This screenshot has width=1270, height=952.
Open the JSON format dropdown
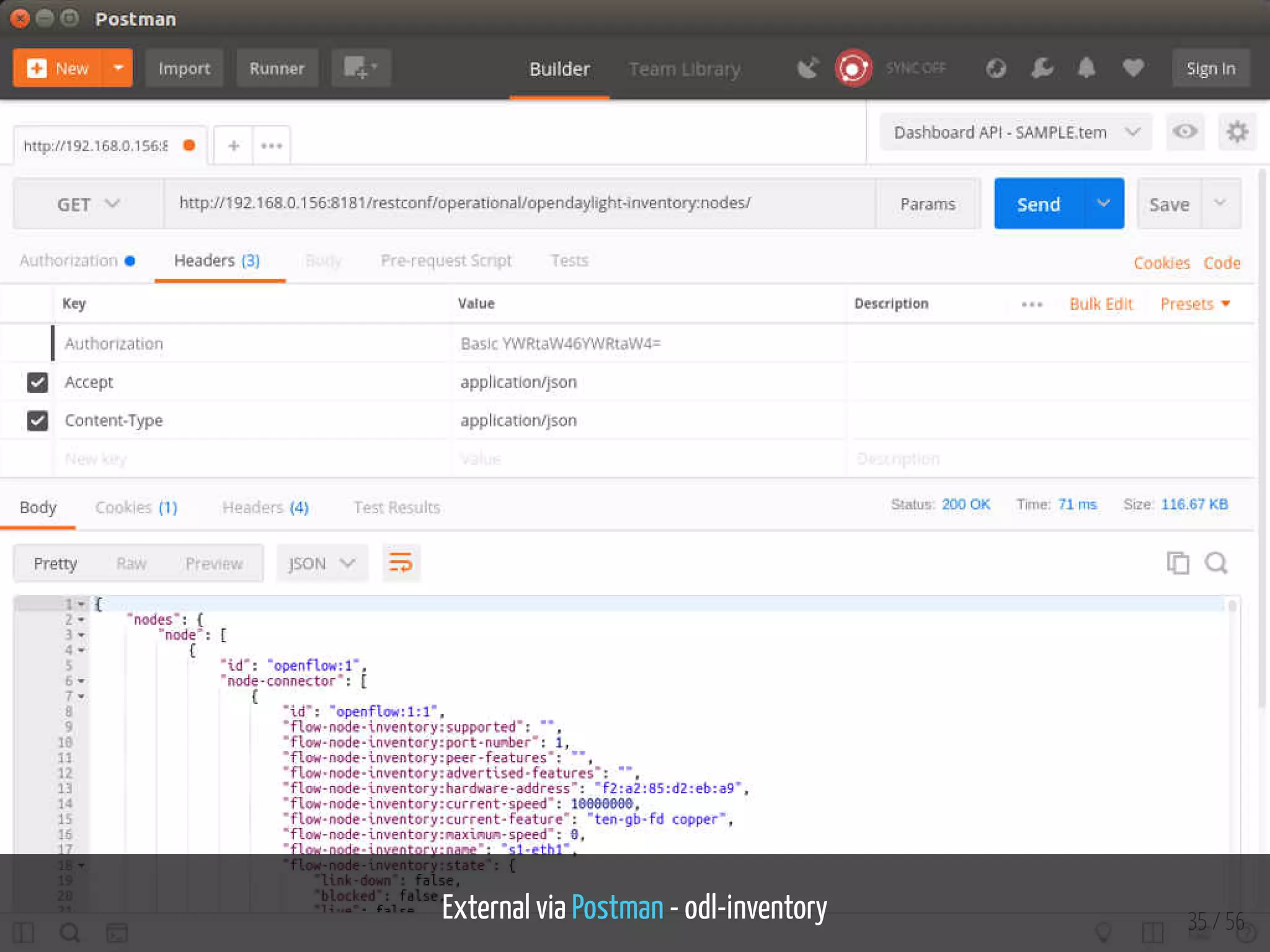322,563
